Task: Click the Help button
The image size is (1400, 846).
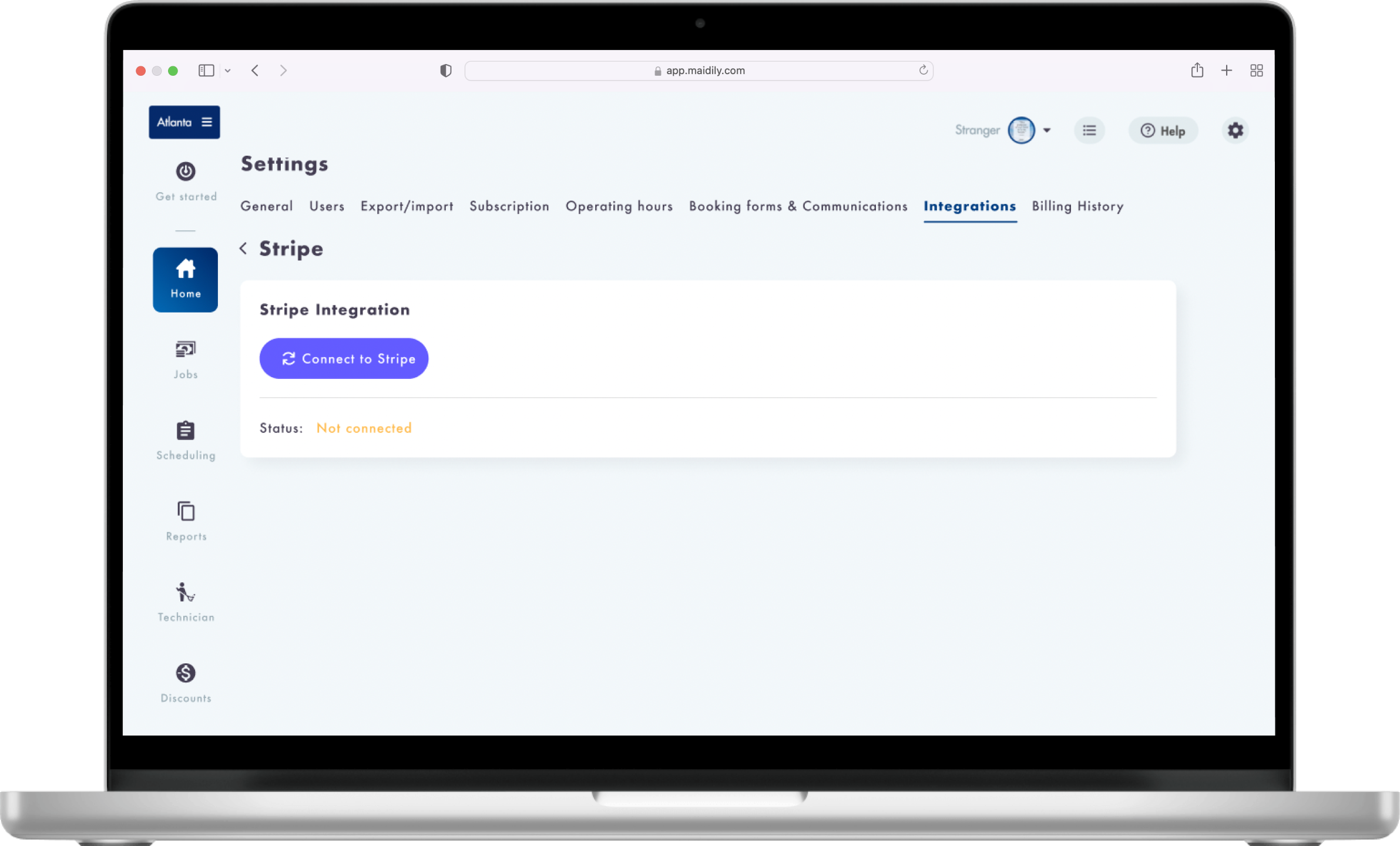Action: [x=1163, y=130]
